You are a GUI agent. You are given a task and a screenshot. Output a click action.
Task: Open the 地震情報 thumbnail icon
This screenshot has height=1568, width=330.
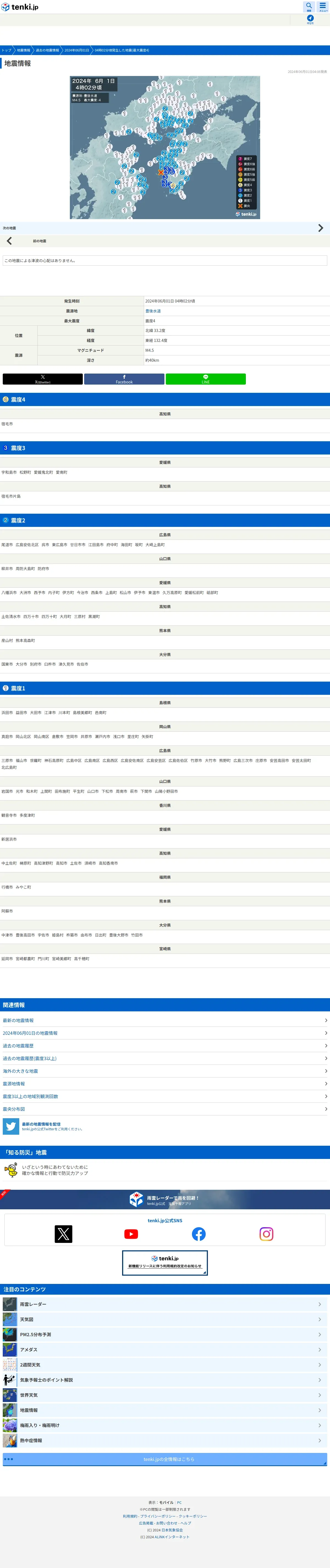click(x=10, y=1410)
